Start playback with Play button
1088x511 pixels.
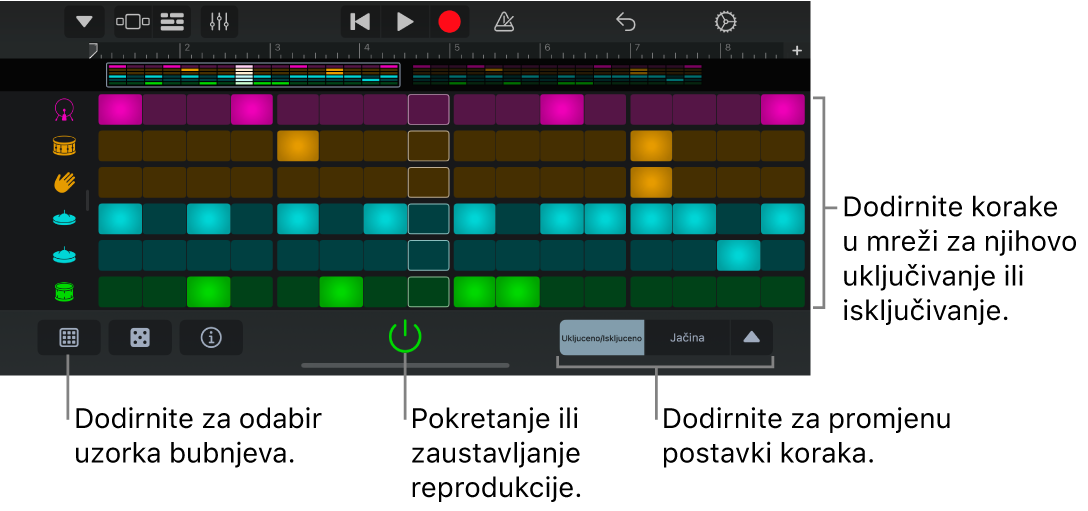pos(405,22)
